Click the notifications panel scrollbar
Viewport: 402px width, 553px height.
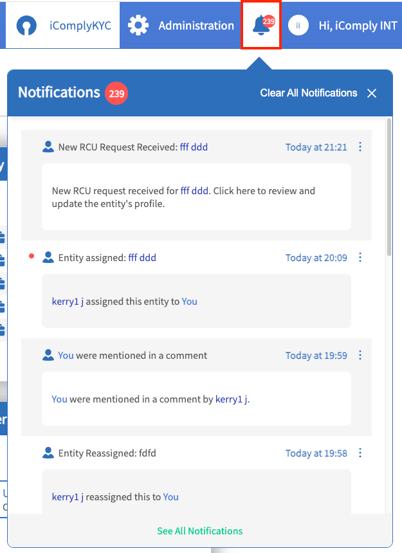[389, 187]
